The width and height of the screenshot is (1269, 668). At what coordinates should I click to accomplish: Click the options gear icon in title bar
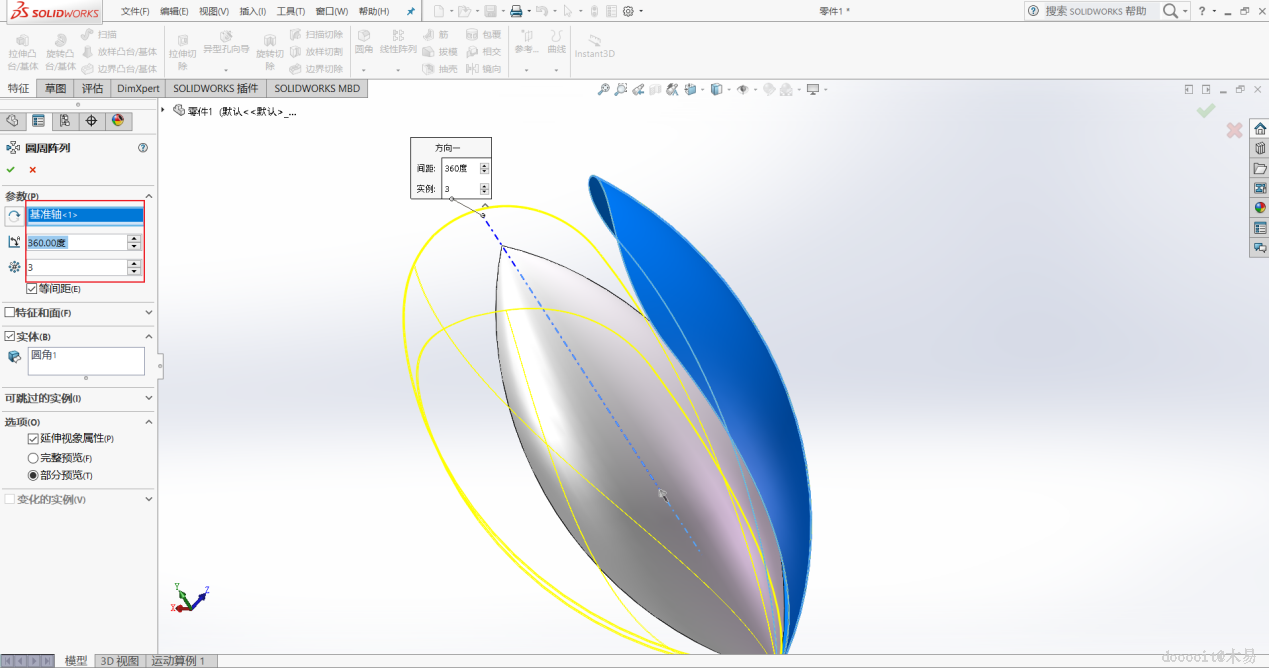(628, 11)
